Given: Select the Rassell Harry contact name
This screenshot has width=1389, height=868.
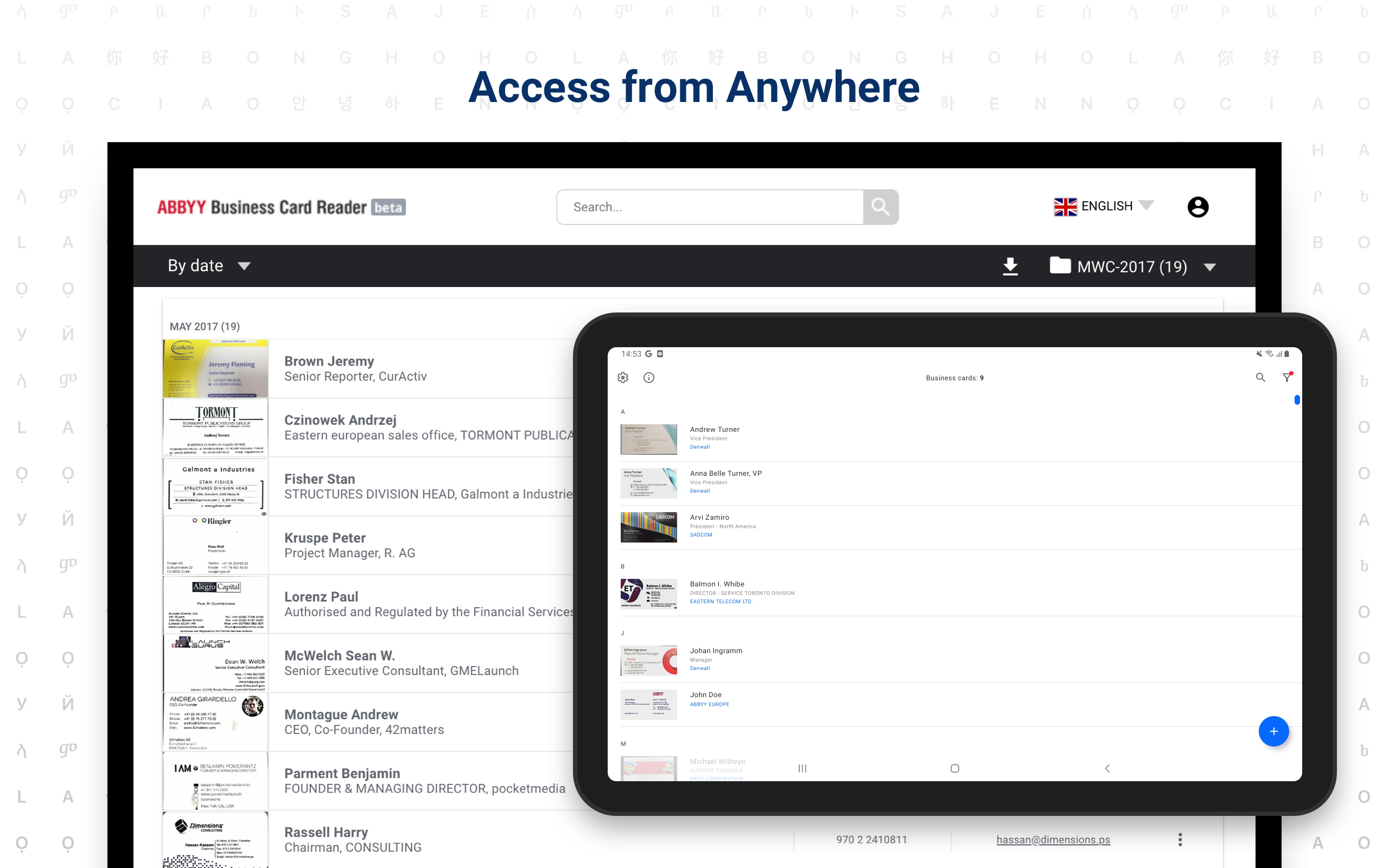Looking at the screenshot, I should 326,832.
